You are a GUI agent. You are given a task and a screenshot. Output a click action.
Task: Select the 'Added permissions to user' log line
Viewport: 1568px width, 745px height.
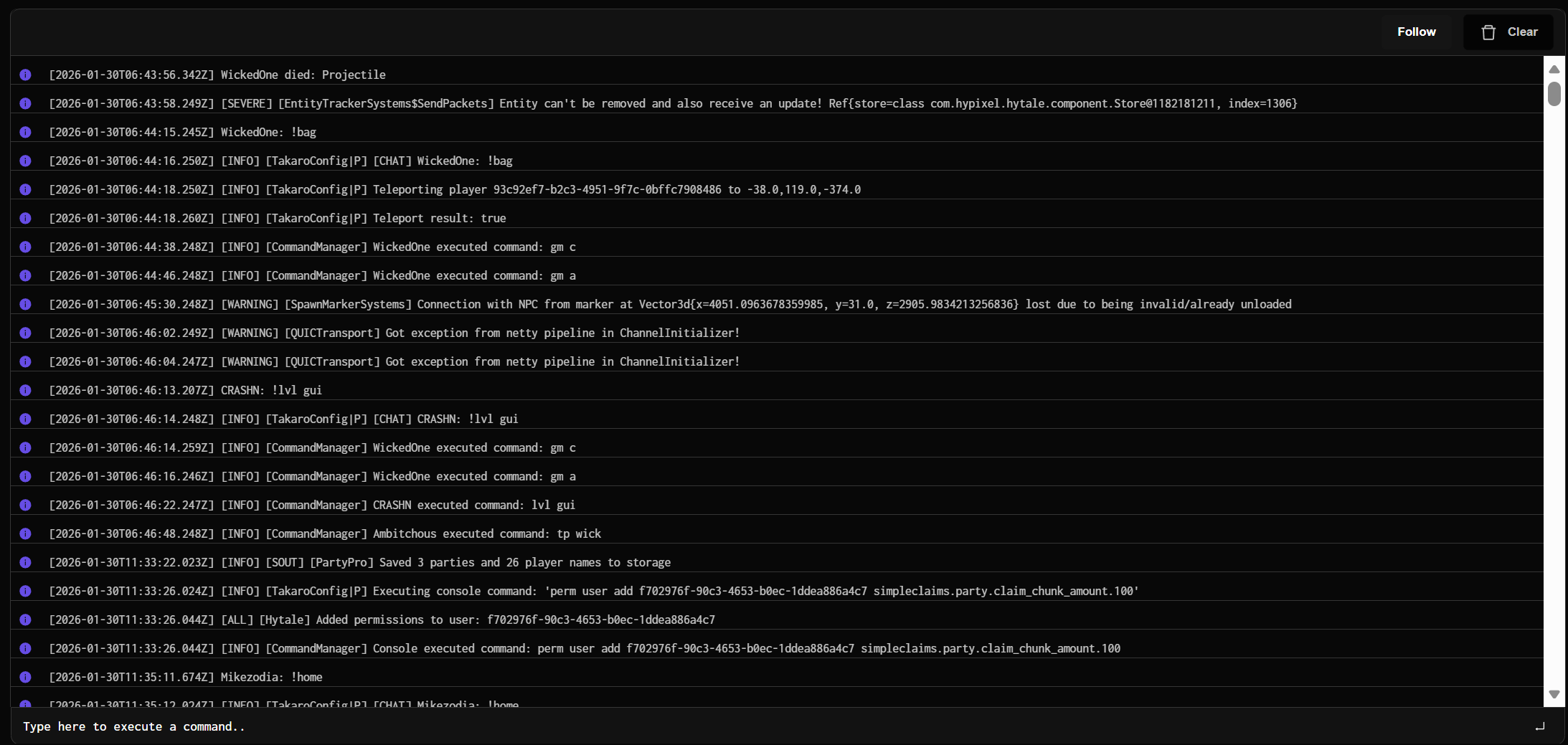(382, 620)
